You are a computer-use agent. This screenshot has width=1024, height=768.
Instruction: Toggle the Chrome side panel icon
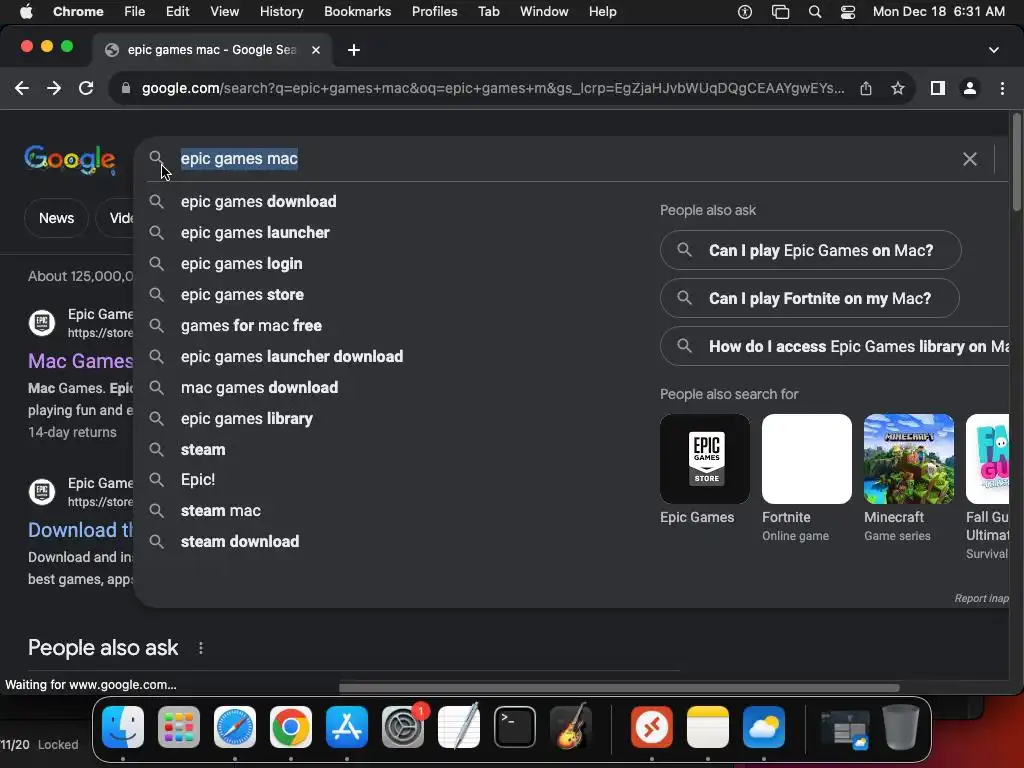point(938,88)
